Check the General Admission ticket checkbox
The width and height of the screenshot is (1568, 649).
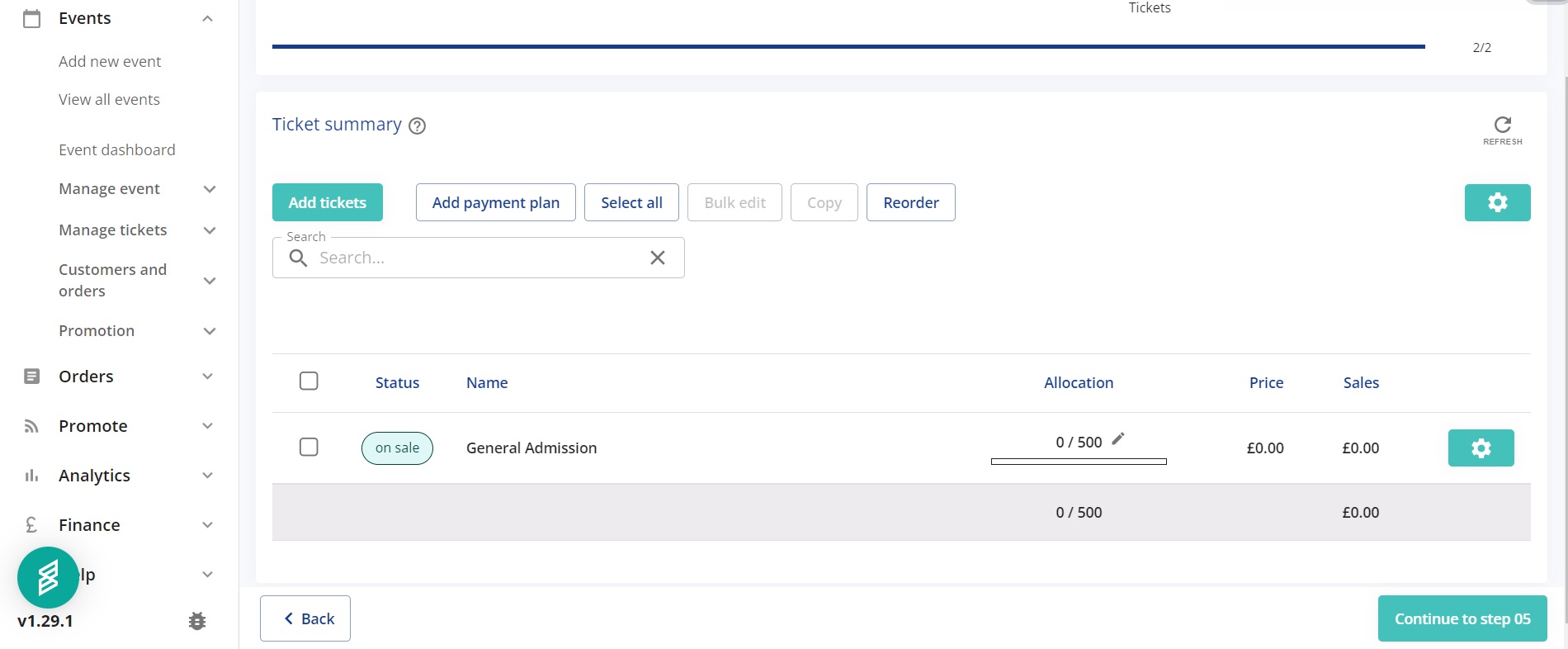[x=309, y=447]
